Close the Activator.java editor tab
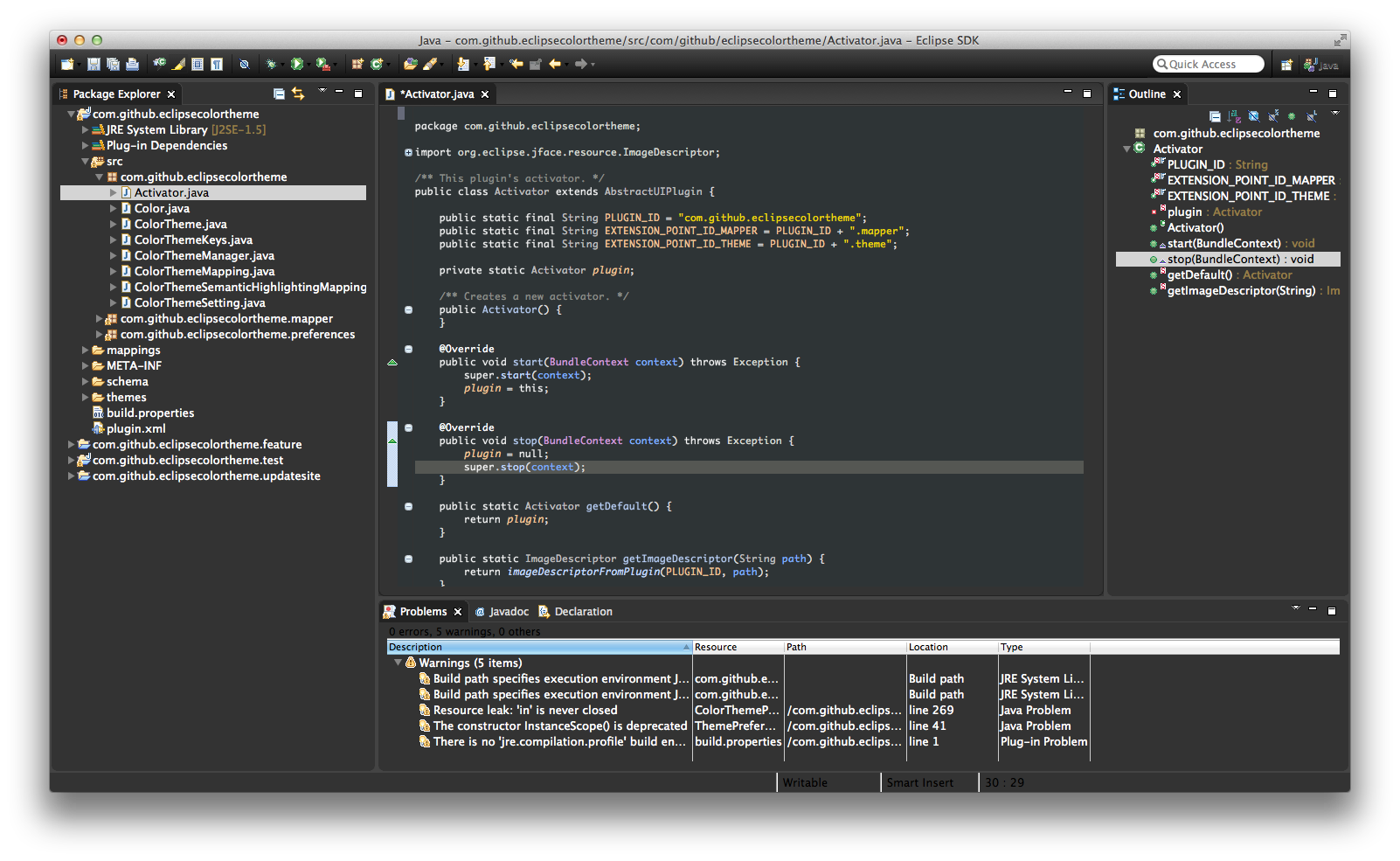 pyautogui.click(x=485, y=94)
